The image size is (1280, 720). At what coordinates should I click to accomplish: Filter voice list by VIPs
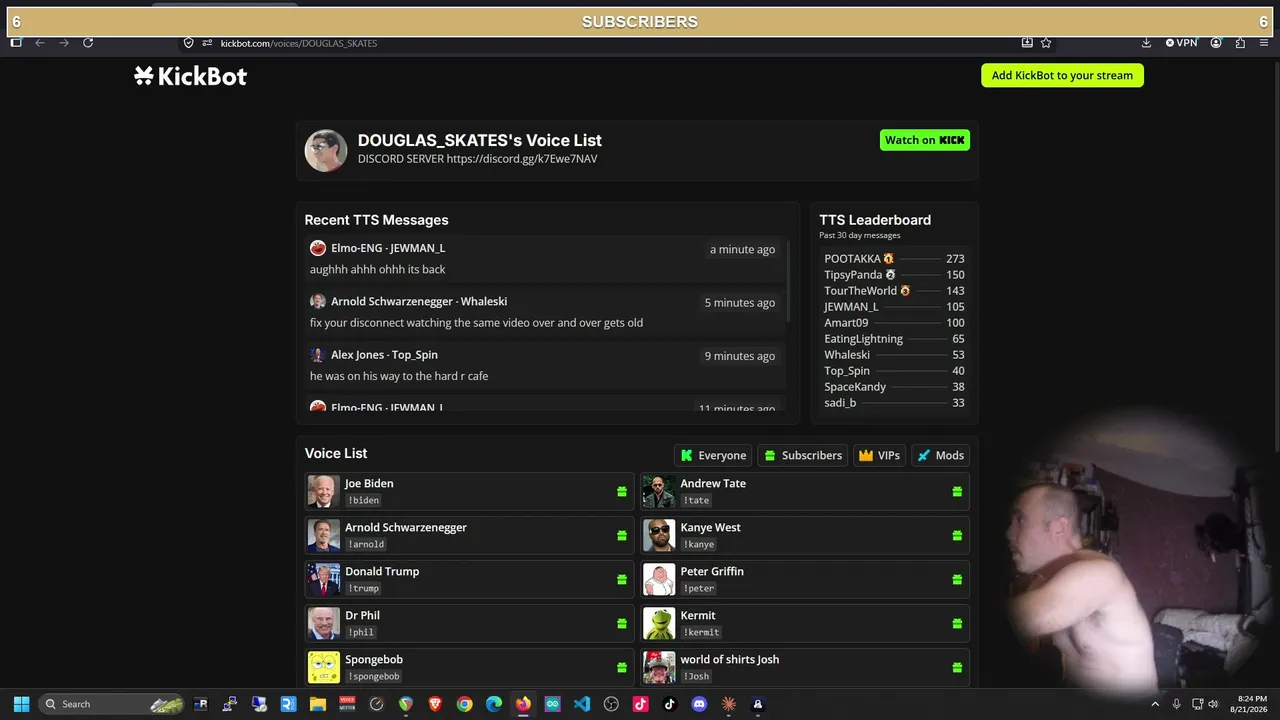tap(879, 455)
